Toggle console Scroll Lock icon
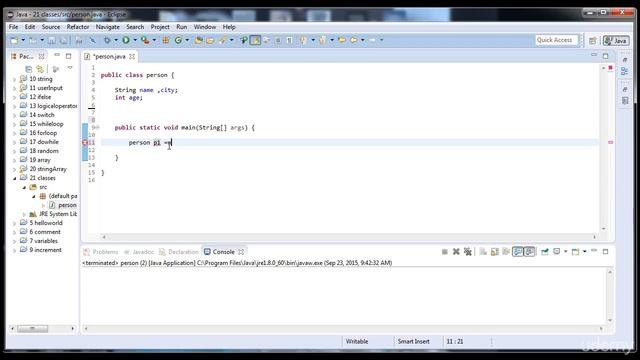 [x=495, y=252]
